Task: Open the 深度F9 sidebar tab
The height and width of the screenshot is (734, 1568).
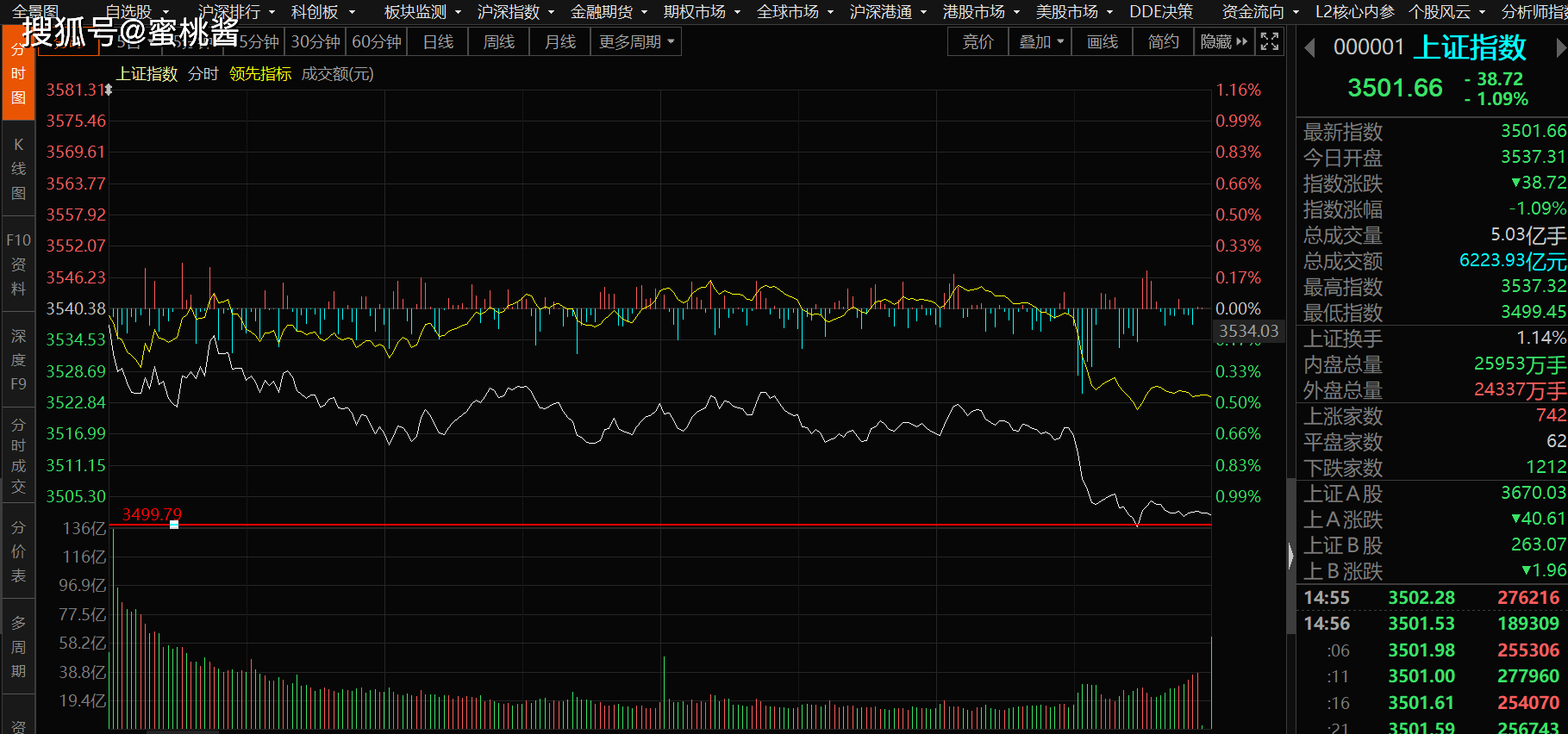Action: (x=18, y=360)
